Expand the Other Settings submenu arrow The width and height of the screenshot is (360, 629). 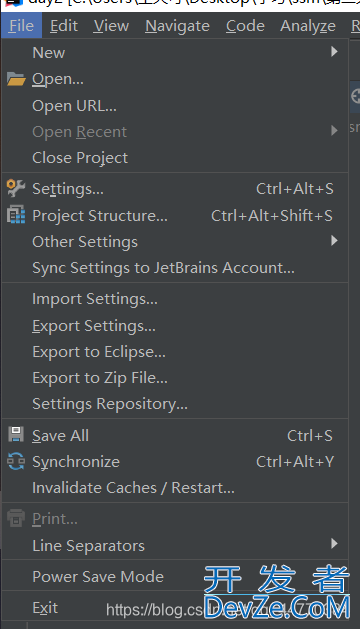[334, 241]
